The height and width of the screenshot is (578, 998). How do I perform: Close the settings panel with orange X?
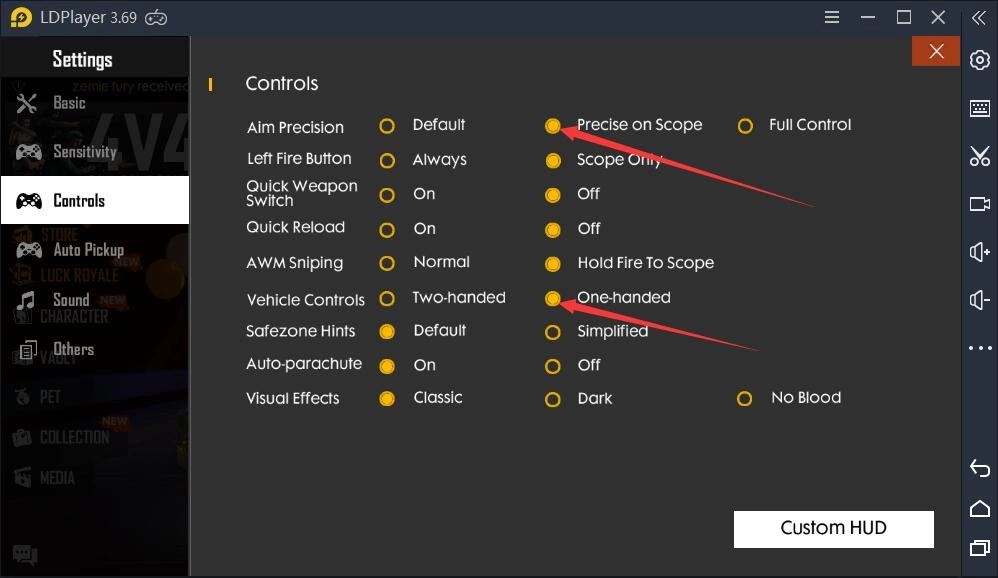click(x=936, y=52)
